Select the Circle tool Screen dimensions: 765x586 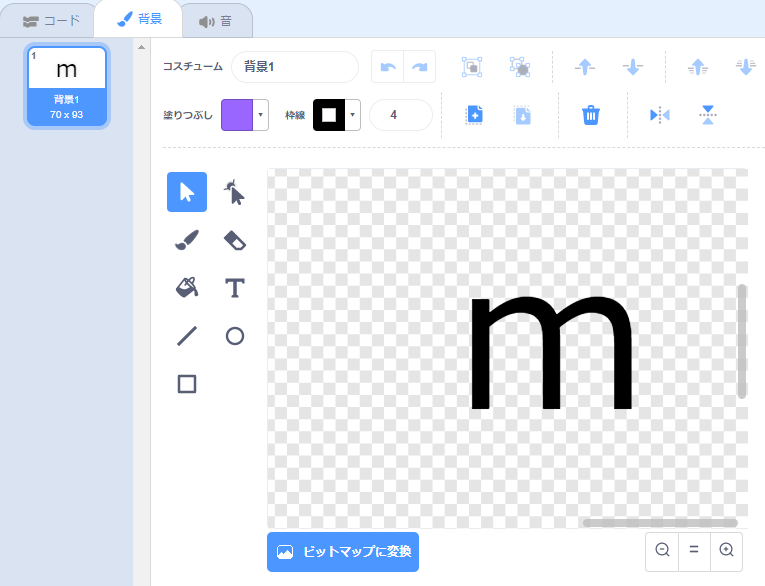click(x=235, y=336)
